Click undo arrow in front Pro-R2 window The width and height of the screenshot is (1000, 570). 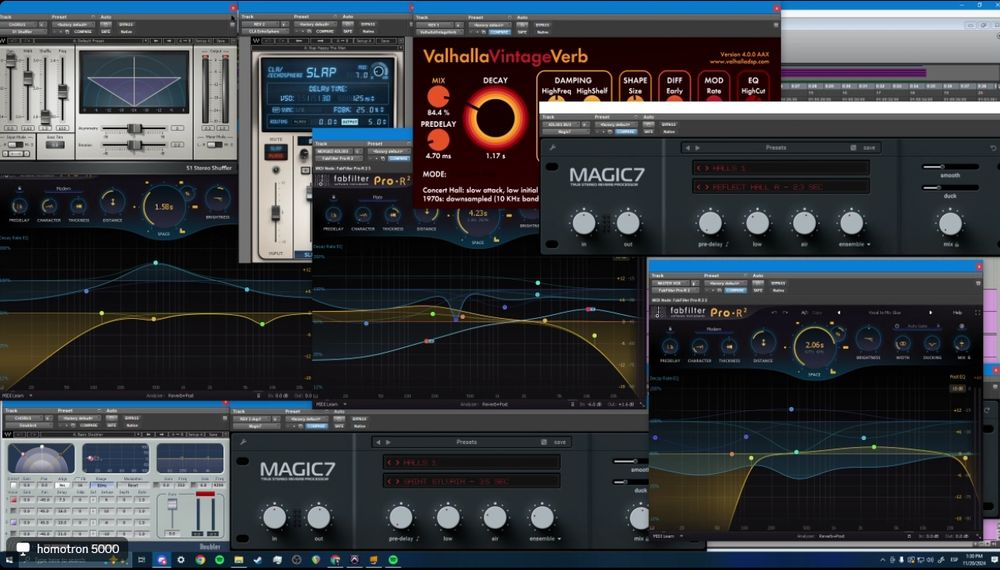pyautogui.click(x=774, y=312)
